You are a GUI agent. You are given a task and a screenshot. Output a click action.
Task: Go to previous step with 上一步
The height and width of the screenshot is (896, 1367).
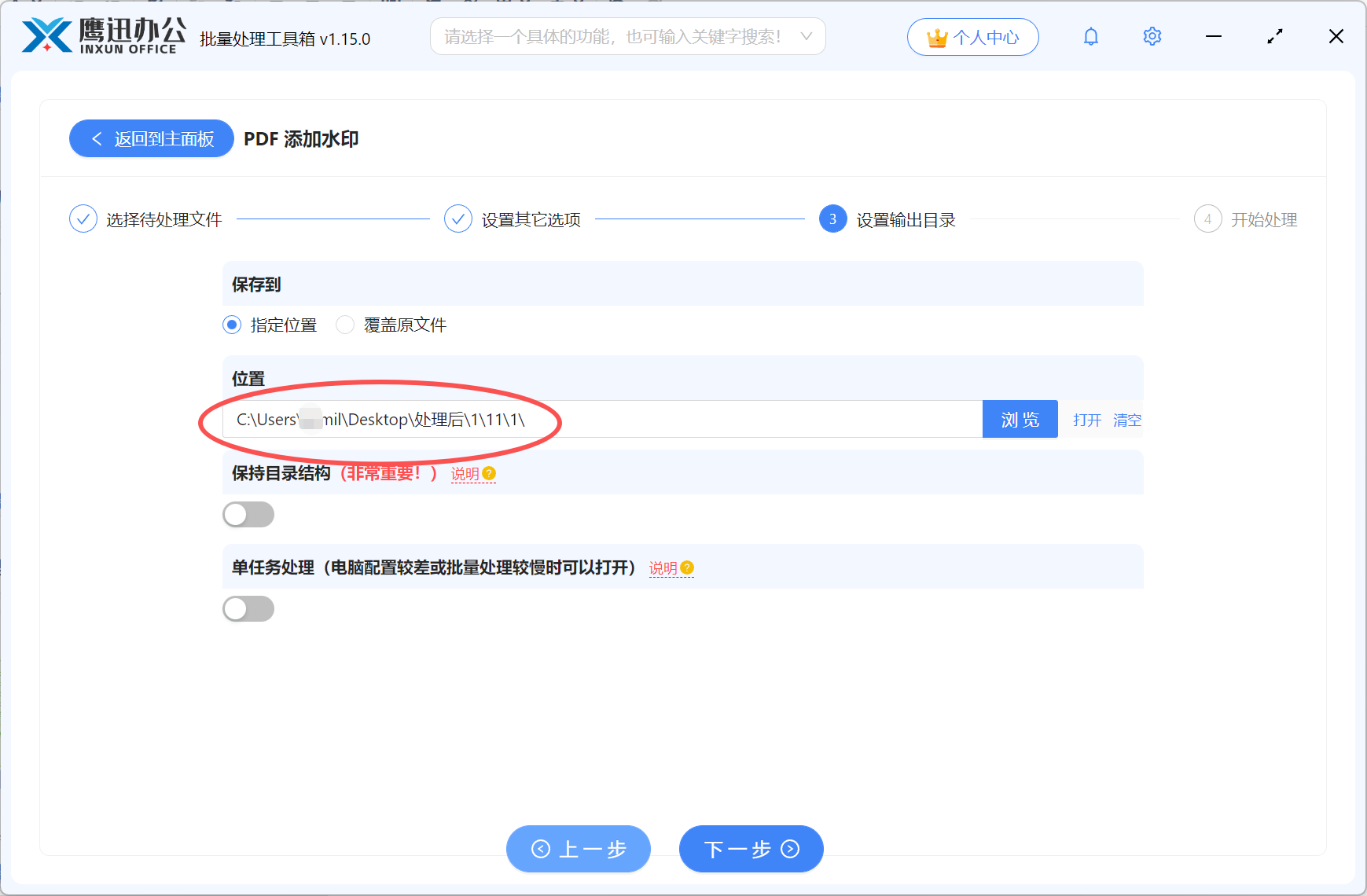click(579, 849)
